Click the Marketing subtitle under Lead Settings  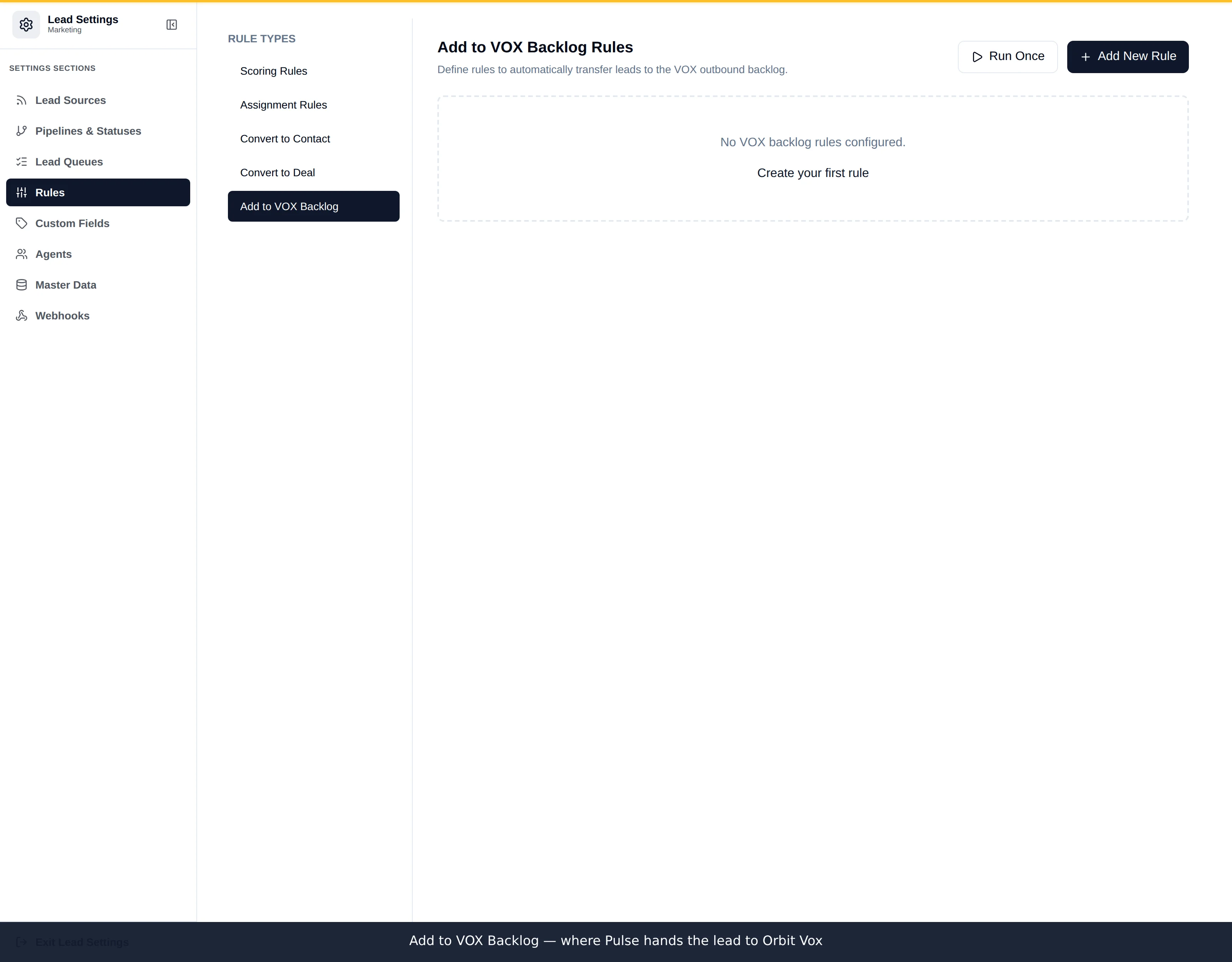[64, 30]
